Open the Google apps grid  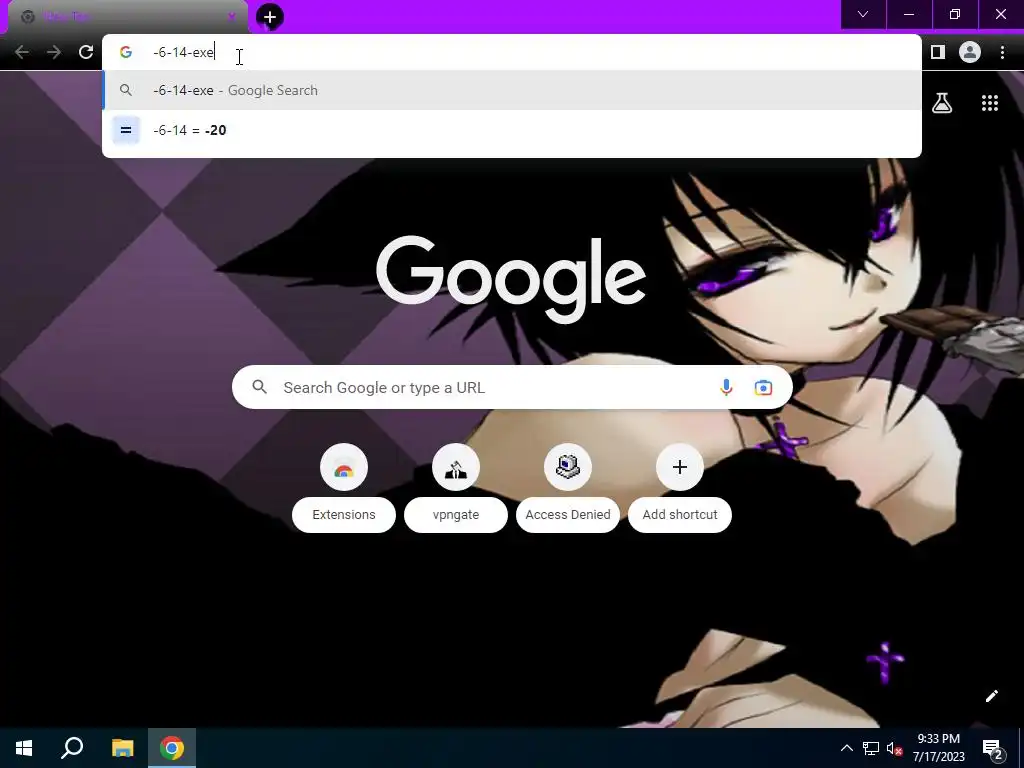(989, 103)
